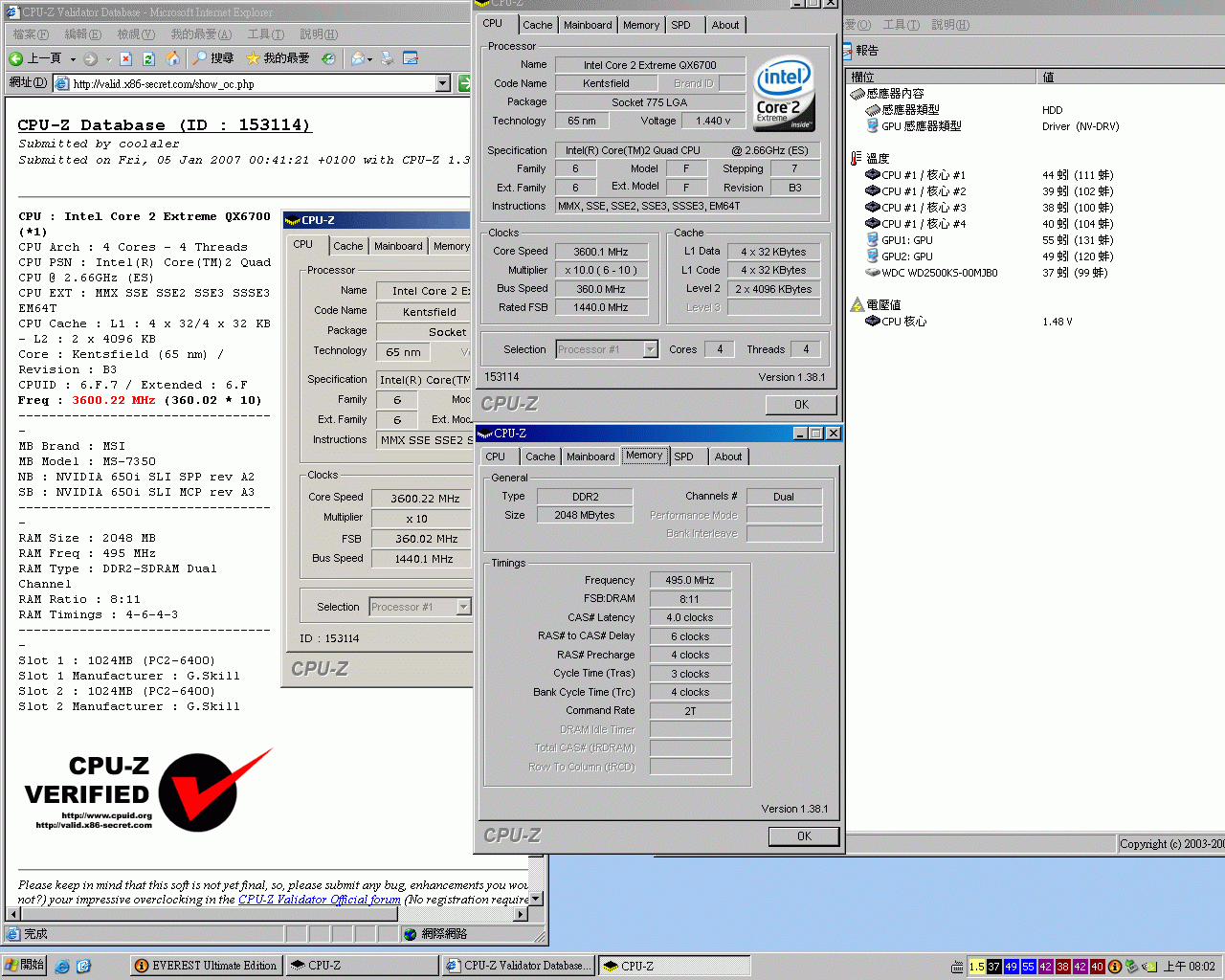Viewport: 1225px width, 980px height.
Task: Click the orange EVEREST info tray icon
Action: [x=1114, y=967]
